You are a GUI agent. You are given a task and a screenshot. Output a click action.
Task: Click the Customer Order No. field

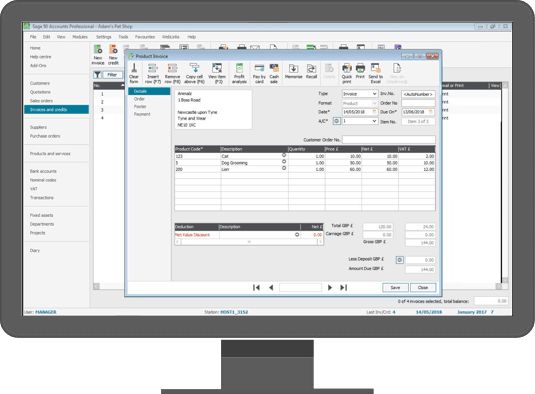[x=389, y=140]
